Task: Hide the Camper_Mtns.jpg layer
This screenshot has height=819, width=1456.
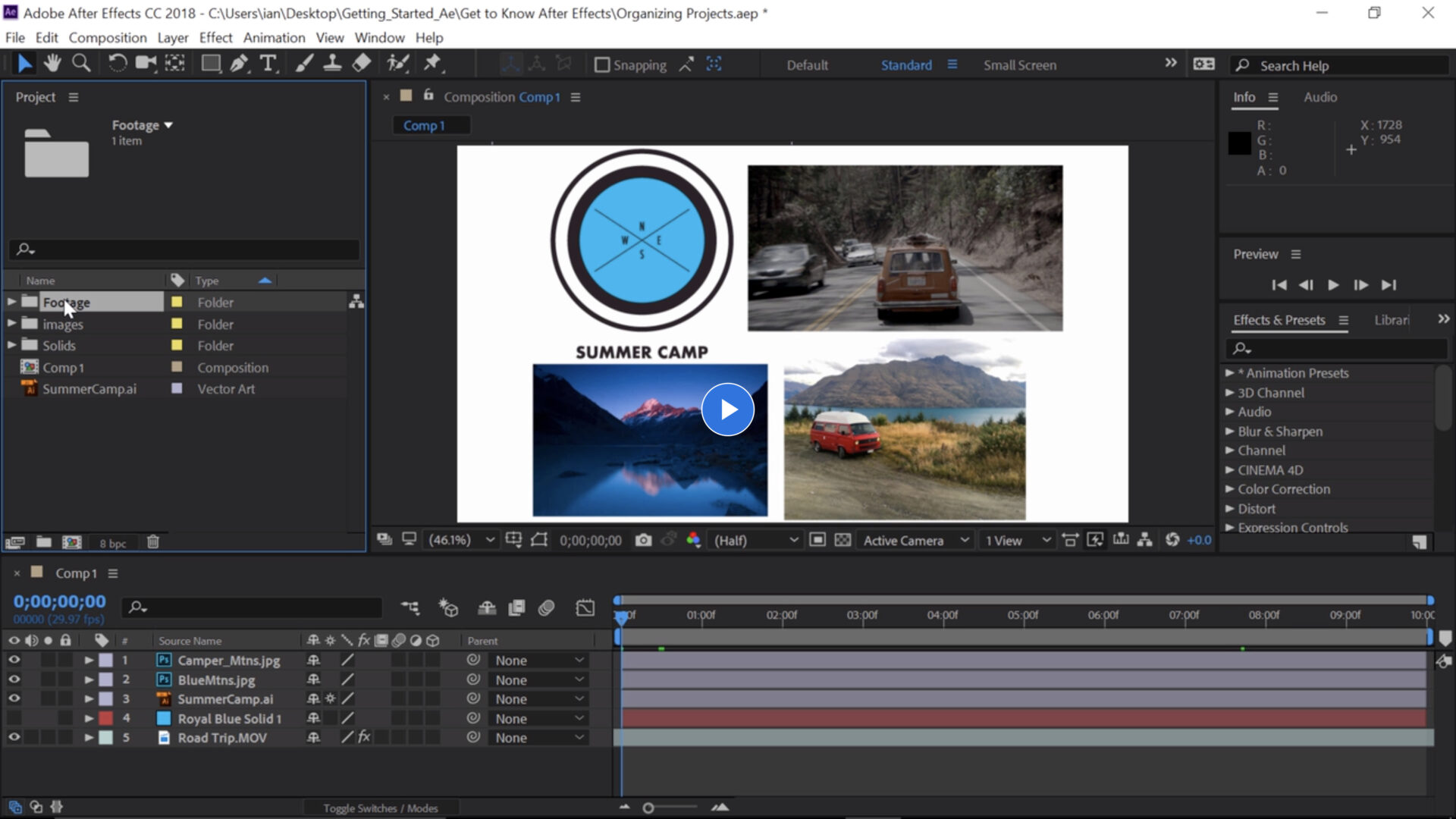Action: (14, 661)
